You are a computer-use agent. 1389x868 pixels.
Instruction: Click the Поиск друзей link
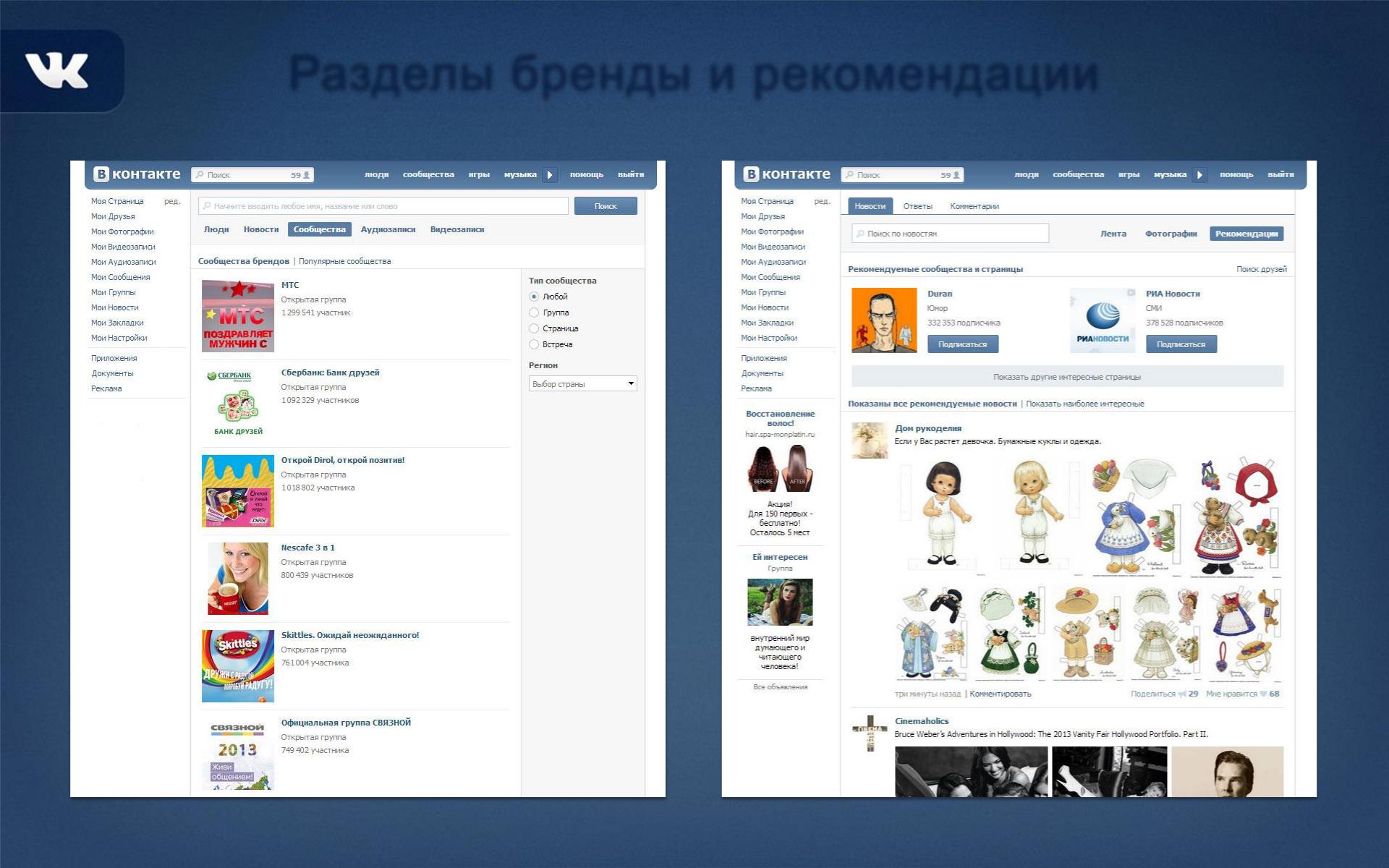[1262, 269]
